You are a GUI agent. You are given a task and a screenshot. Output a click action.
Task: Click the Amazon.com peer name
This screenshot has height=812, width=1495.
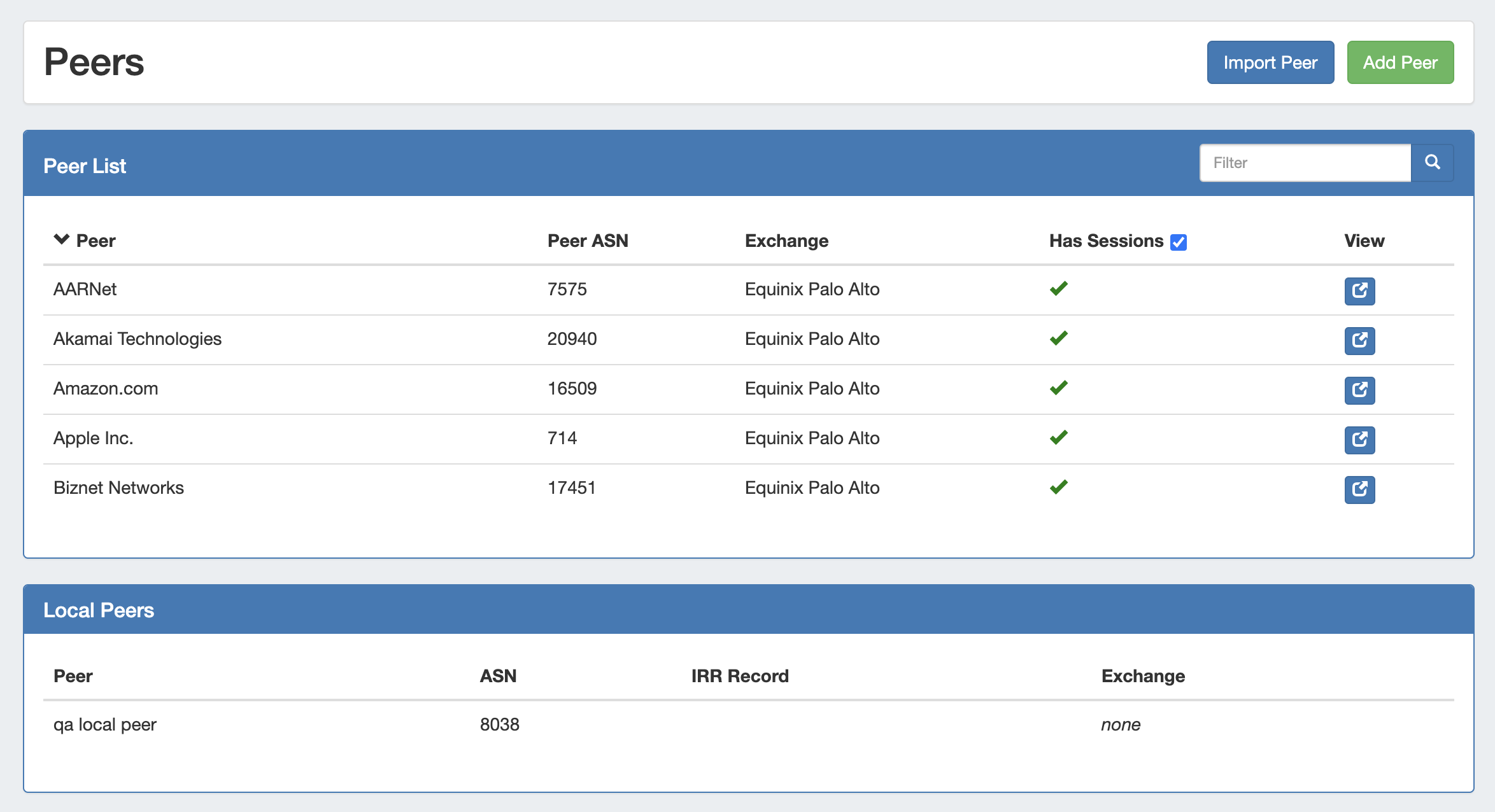[x=106, y=388]
